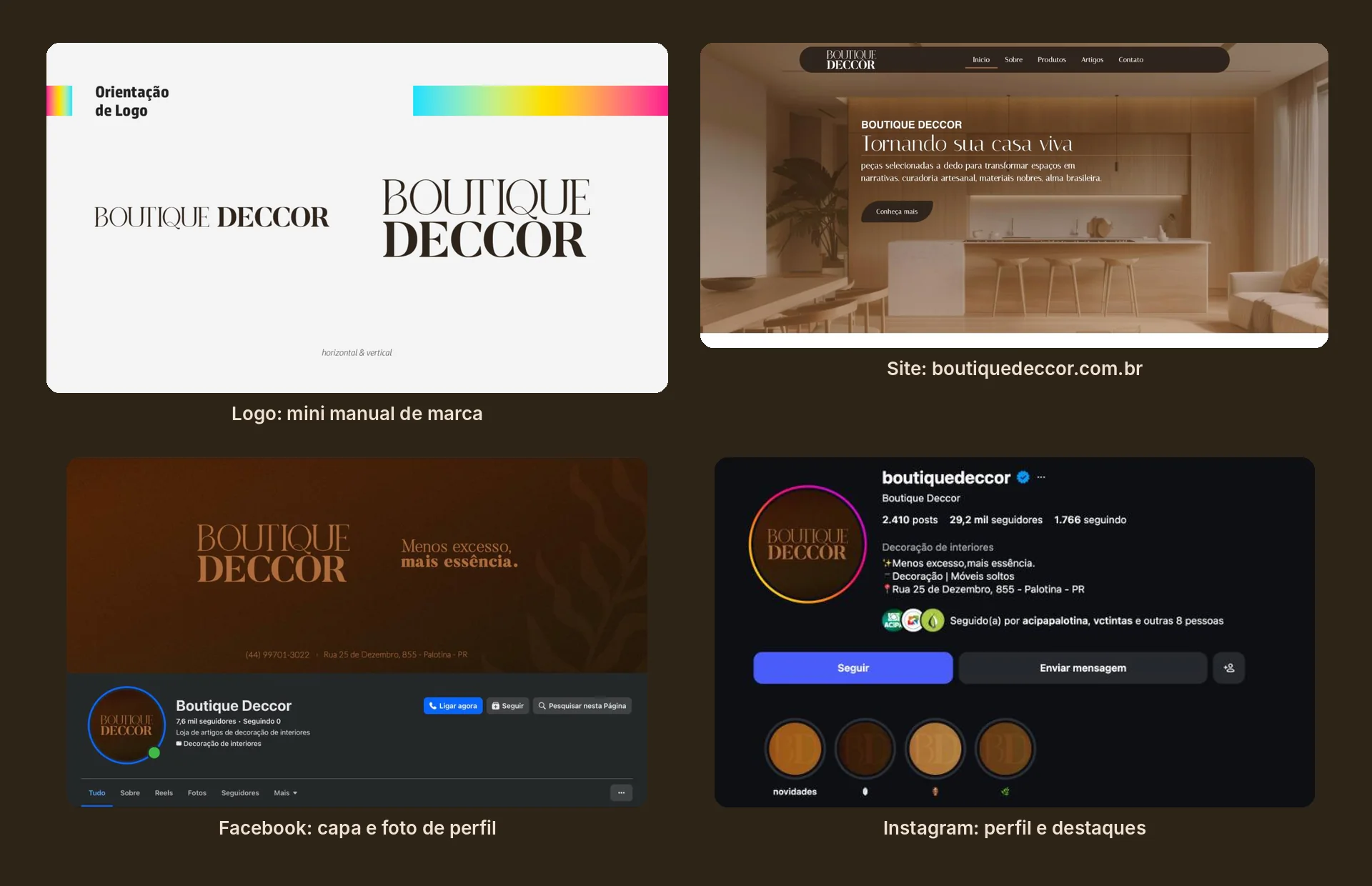Viewport: 1372px width, 886px height.
Task: Open Facebook page three-dot more options button
Action: click(621, 792)
